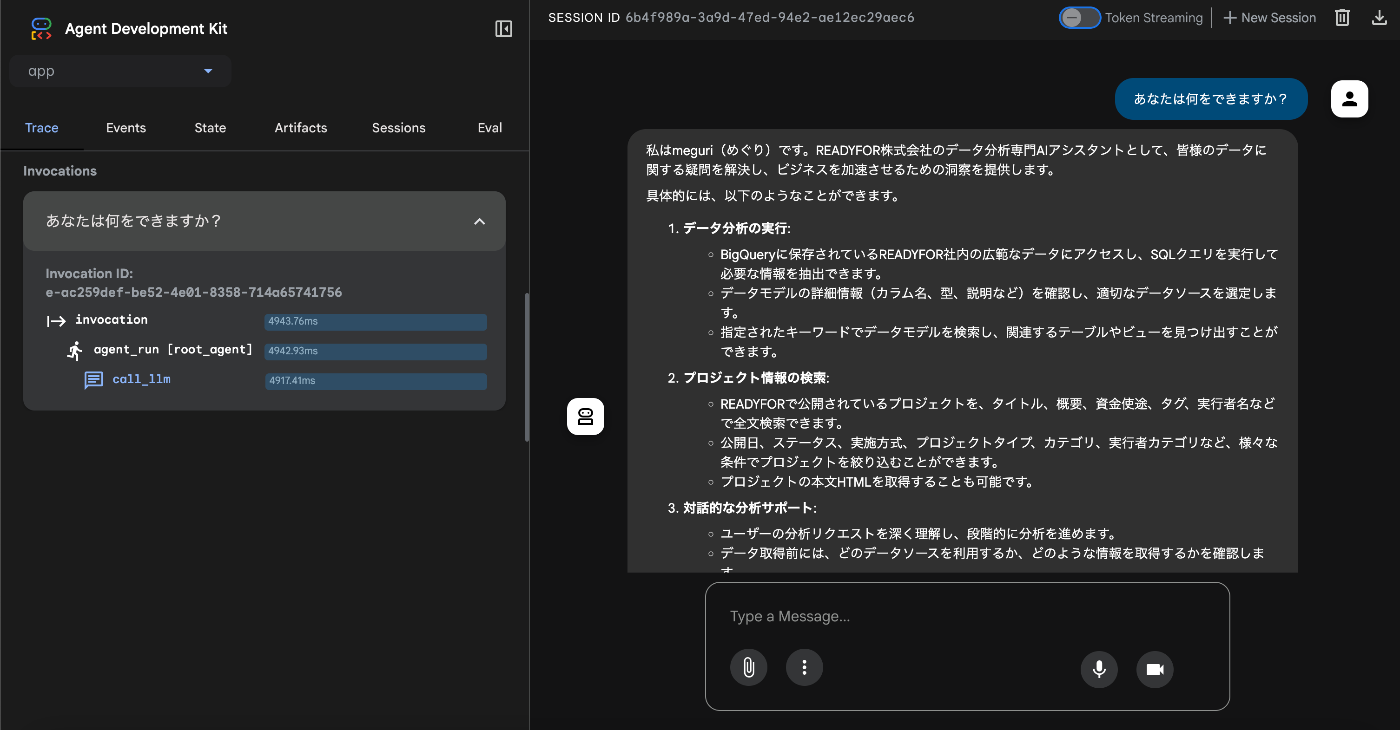The image size is (1400, 730).
Task: Click the invocation arrow icon in trace
Action: (x=56, y=321)
